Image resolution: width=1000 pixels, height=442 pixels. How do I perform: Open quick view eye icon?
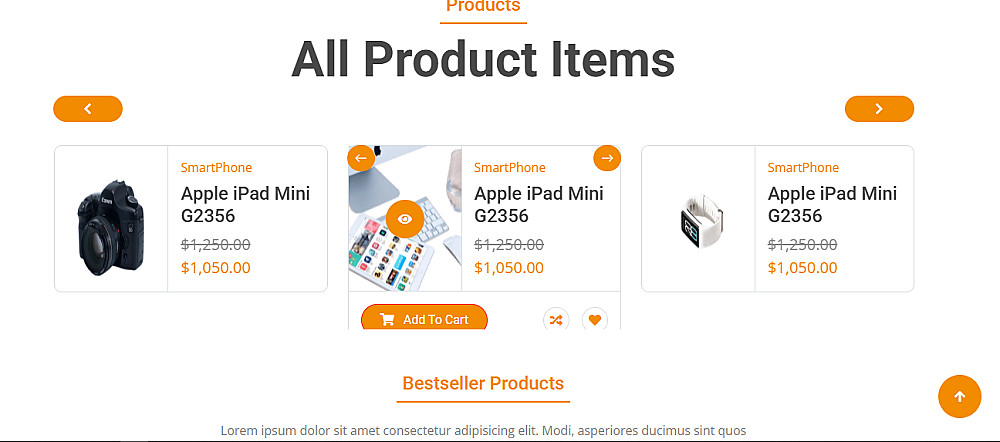[405, 219]
